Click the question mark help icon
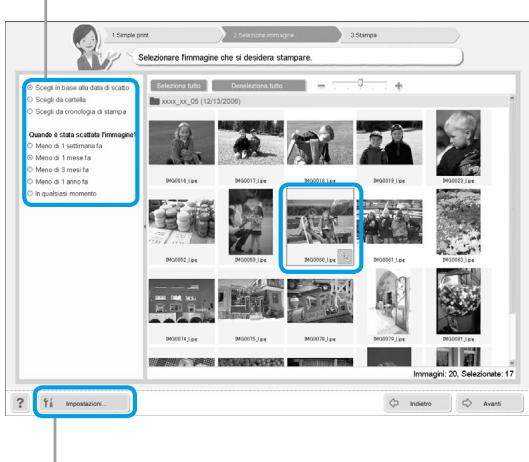 (20, 403)
